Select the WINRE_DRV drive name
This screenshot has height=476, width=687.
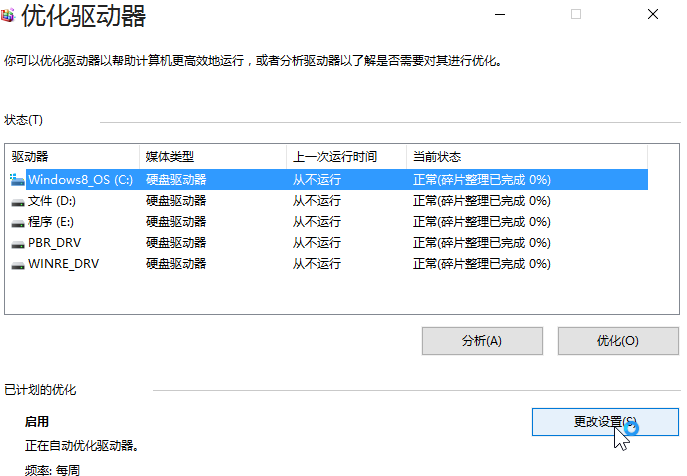(x=64, y=264)
